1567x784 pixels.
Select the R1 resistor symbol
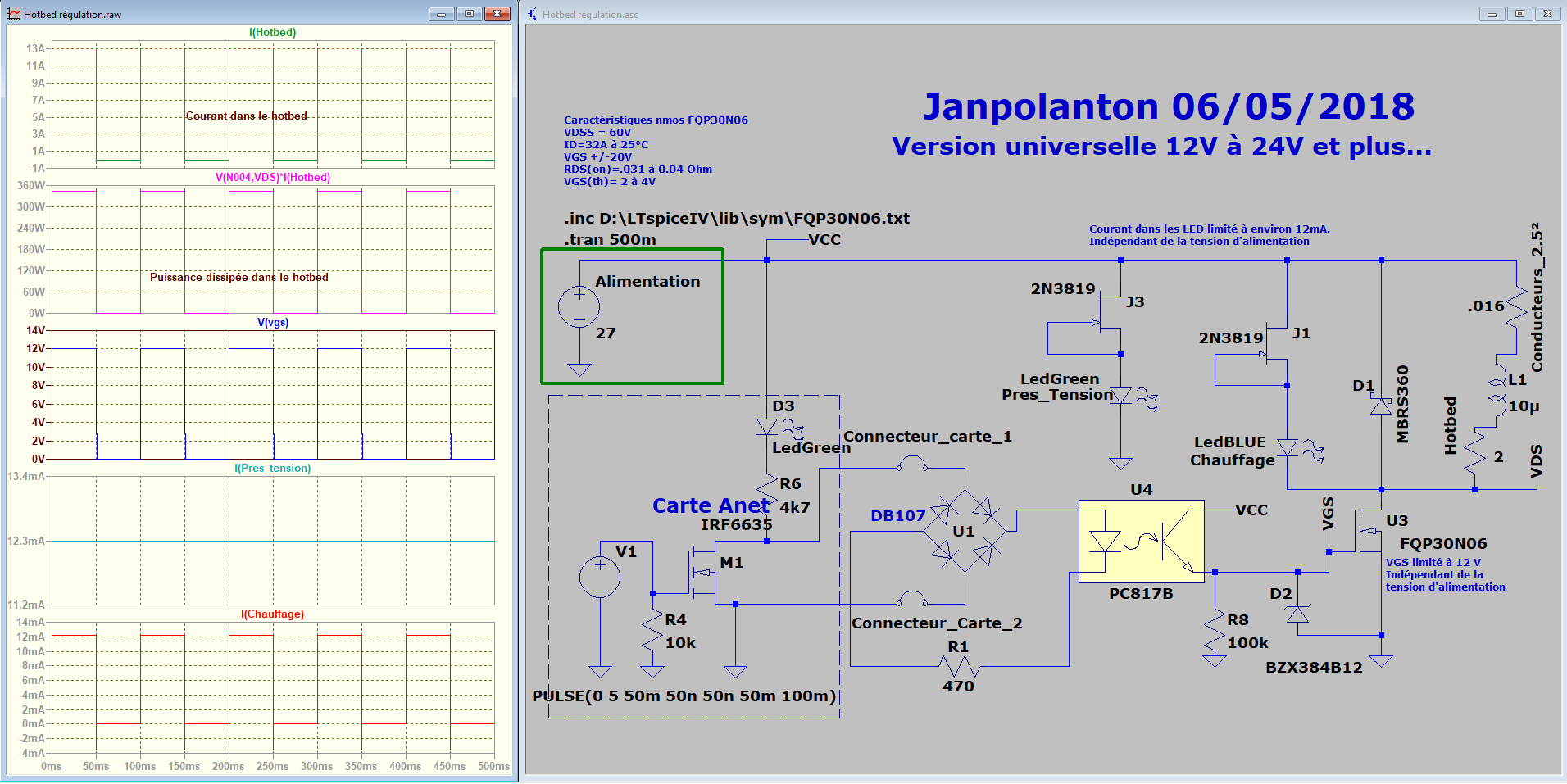(959, 666)
